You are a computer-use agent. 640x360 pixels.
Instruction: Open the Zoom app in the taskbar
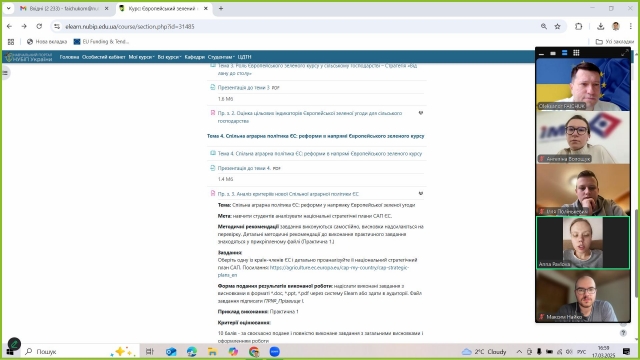pos(275,351)
